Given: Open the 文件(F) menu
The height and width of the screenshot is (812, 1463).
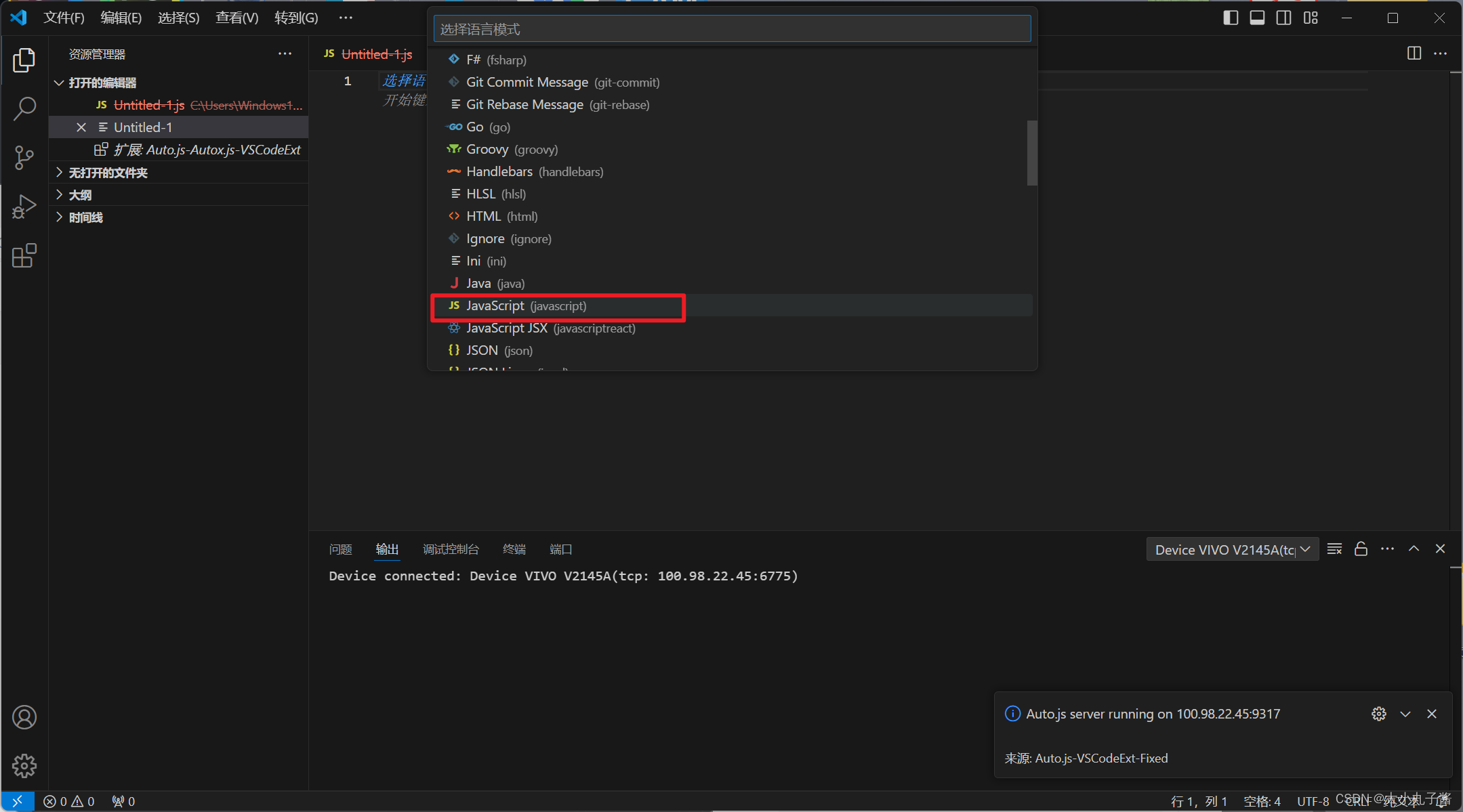Looking at the screenshot, I should tap(64, 18).
